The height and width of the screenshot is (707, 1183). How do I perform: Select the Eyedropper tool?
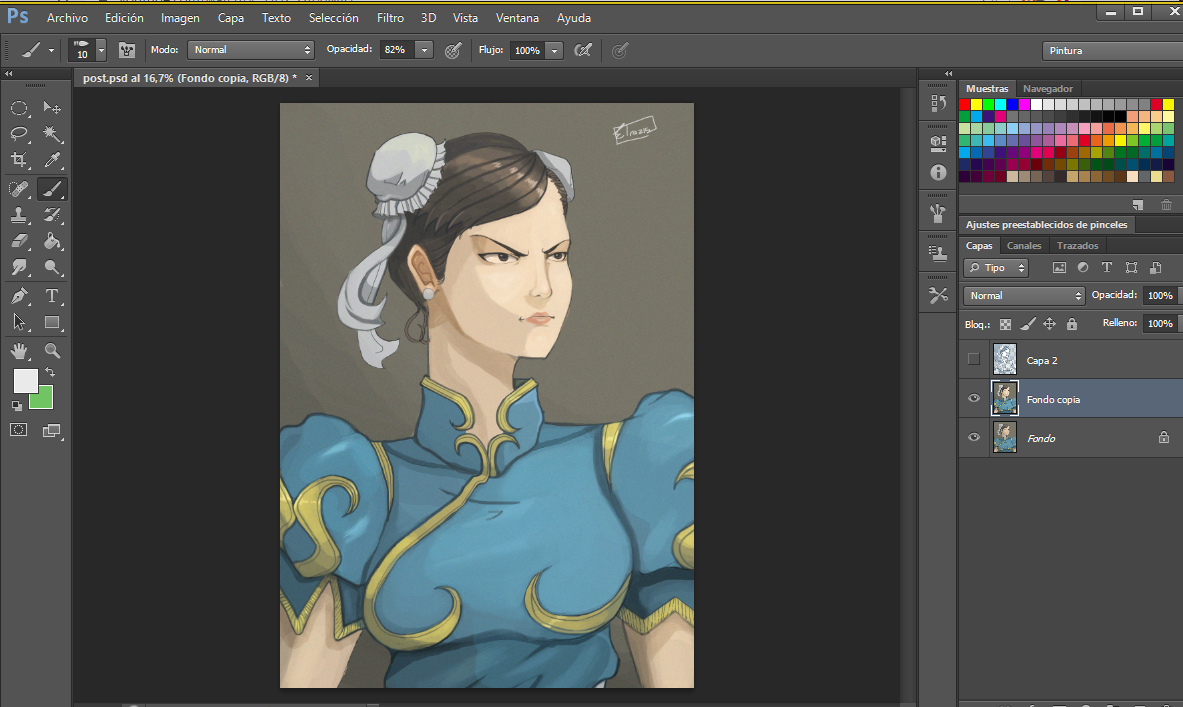coord(52,160)
